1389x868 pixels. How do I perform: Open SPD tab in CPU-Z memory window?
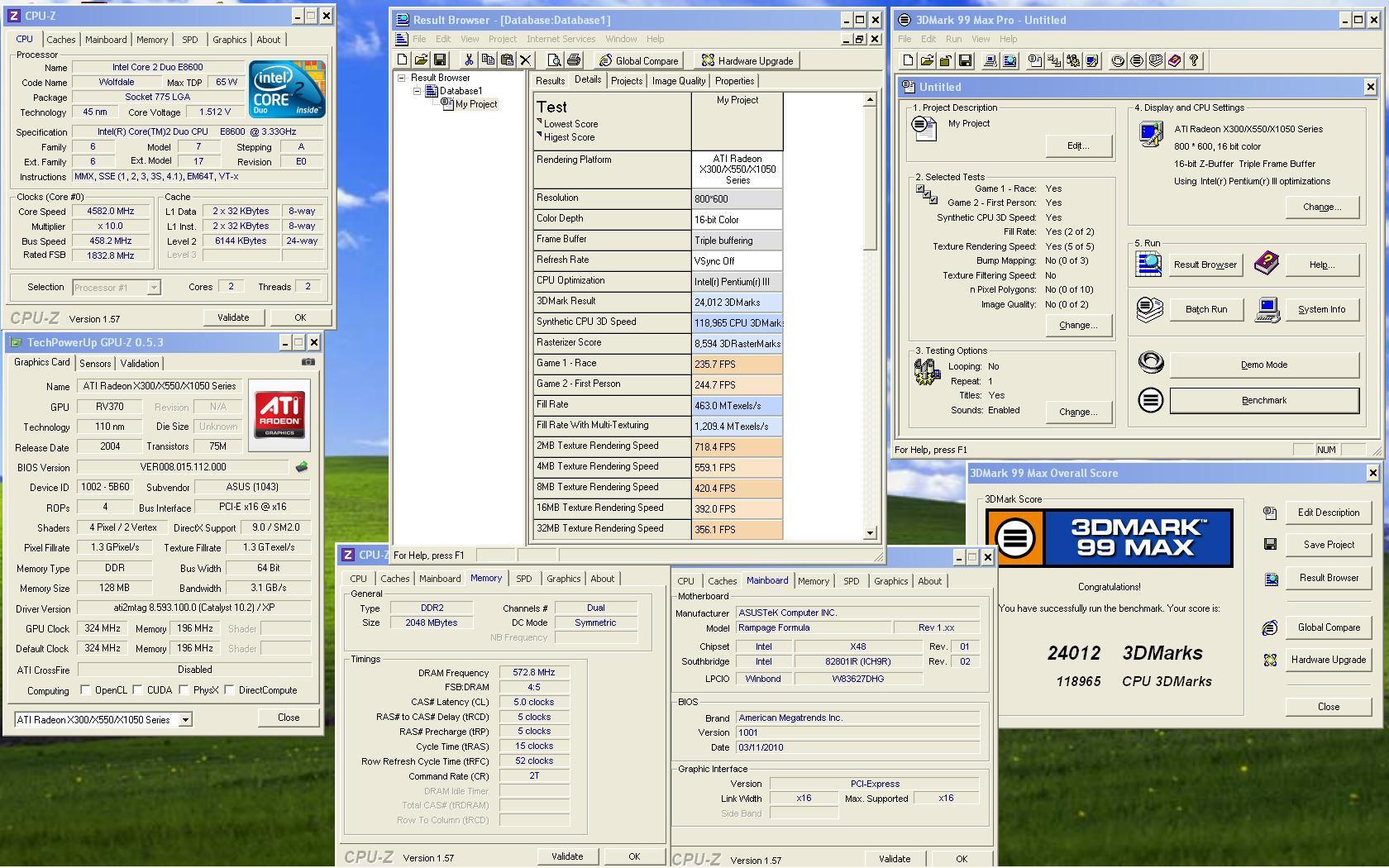coord(524,579)
